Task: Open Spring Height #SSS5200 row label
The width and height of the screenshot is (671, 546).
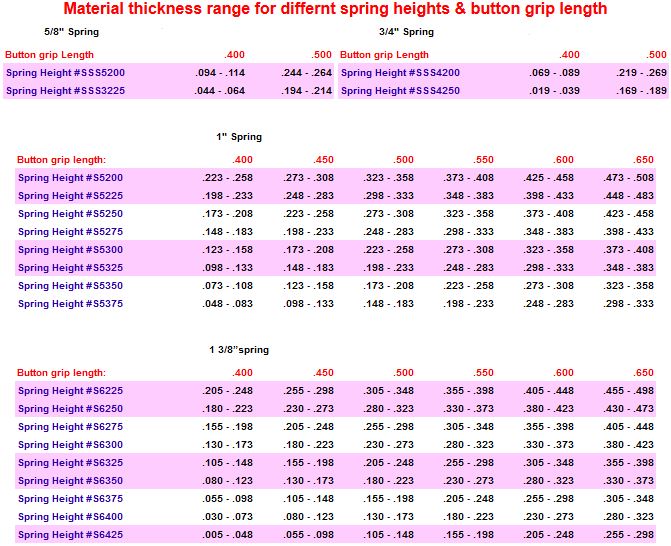Action: [x=66, y=73]
